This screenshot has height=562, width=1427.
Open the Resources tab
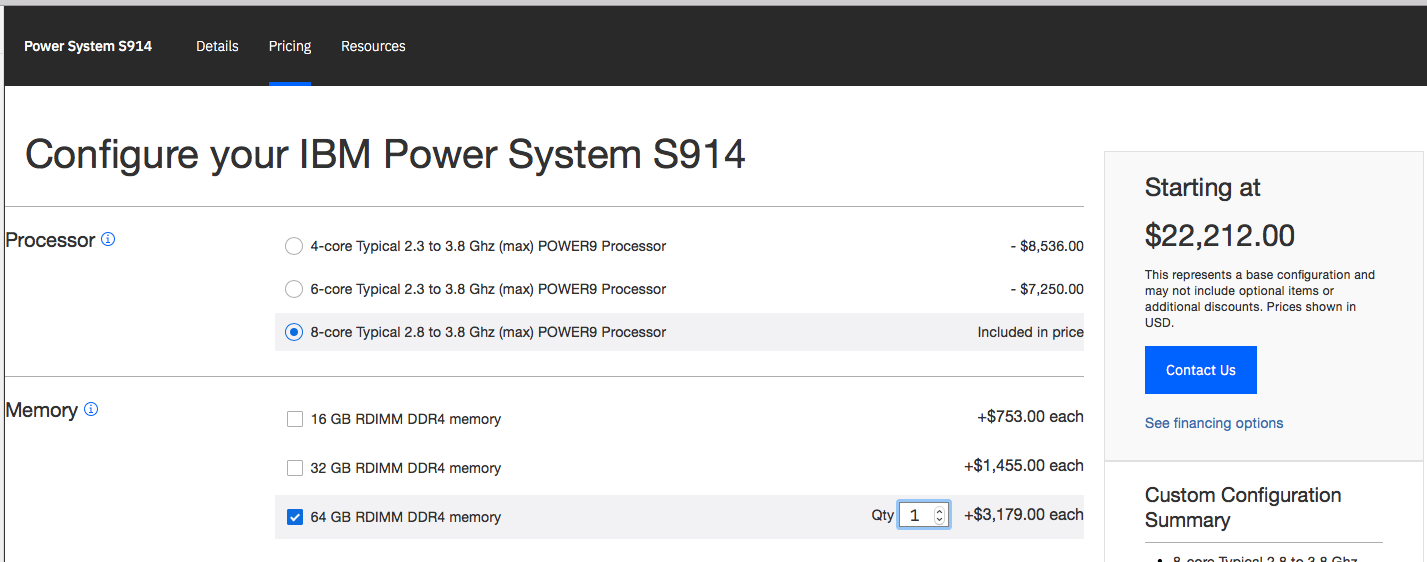coord(373,46)
